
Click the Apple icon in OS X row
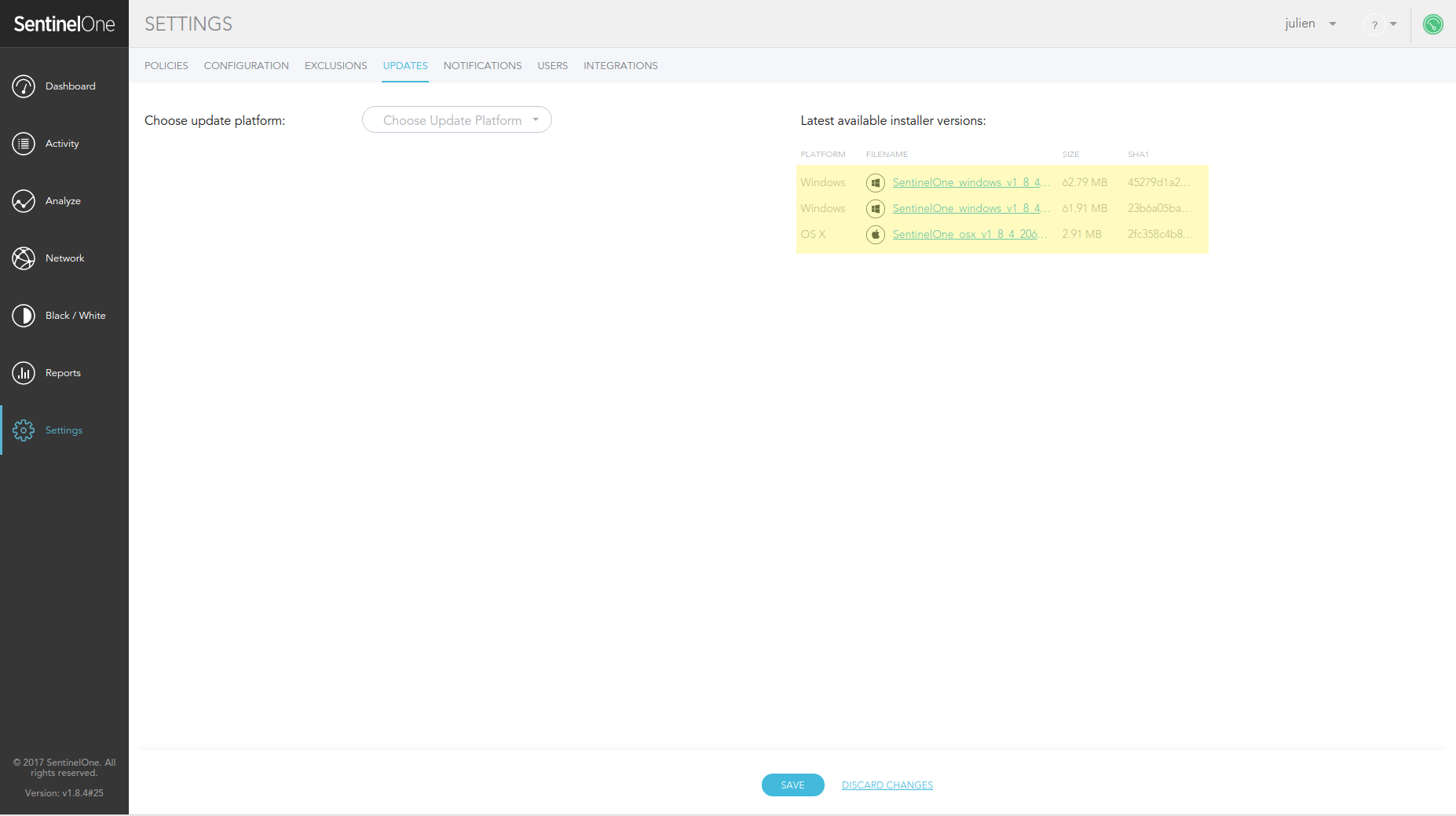(x=875, y=235)
